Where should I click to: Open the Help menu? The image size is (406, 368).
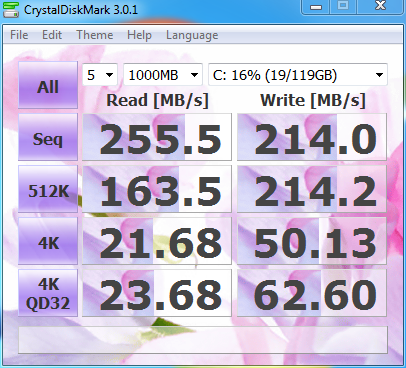139,35
